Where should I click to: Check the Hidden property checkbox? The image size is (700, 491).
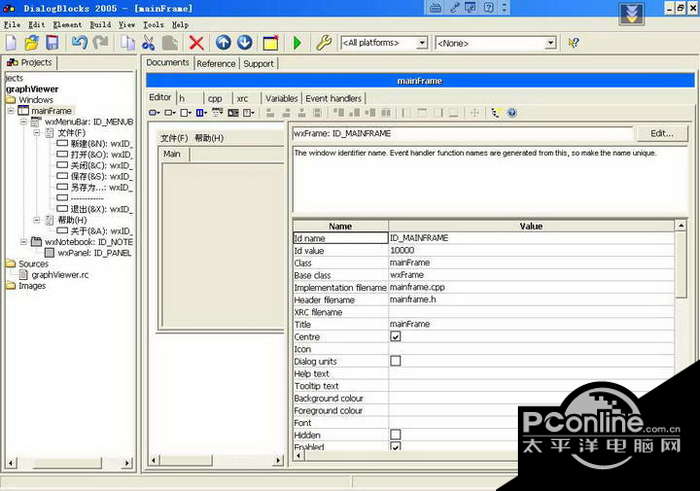[x=396, y=434]
